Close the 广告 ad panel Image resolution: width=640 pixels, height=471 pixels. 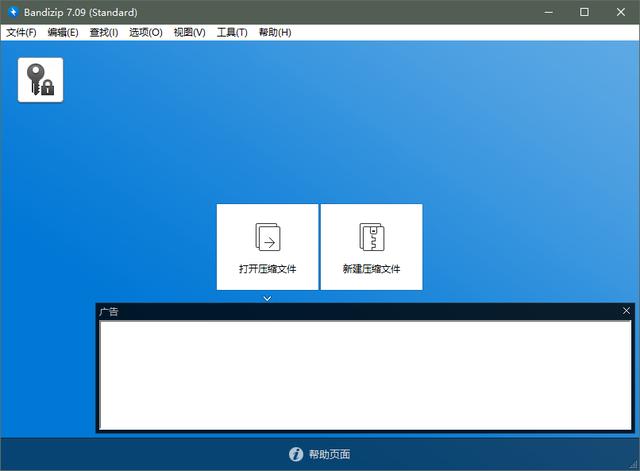(626, 311)
